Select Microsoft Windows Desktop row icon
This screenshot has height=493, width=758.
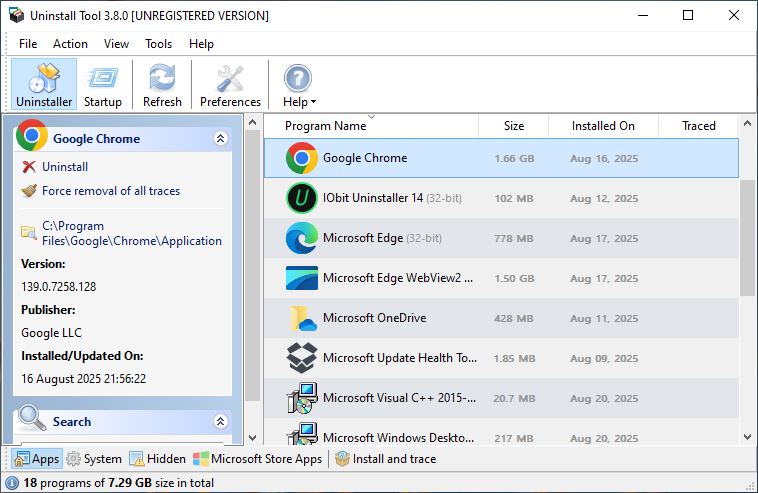[x=303, y=434]
